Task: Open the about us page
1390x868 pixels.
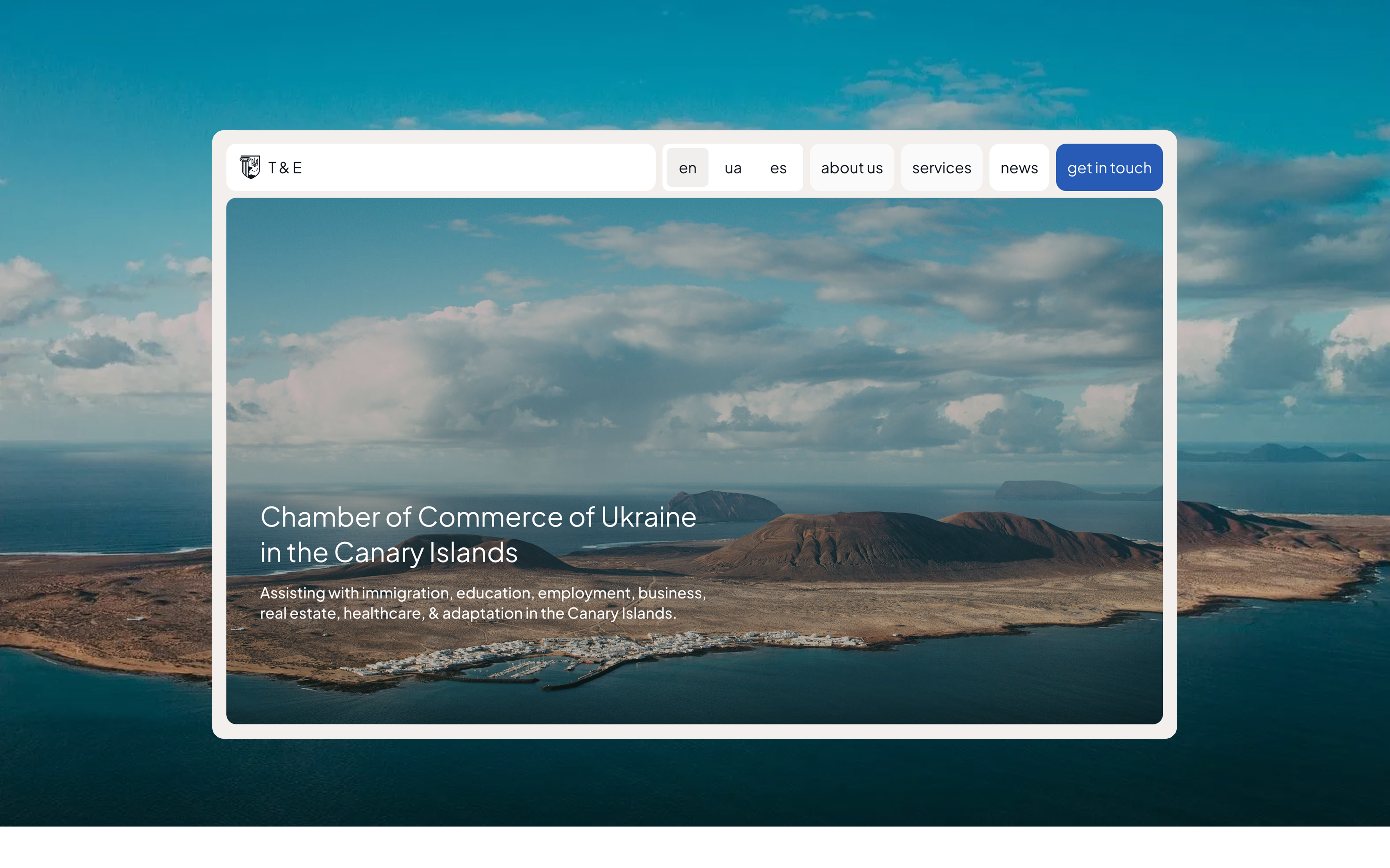Action: [851, 168]
